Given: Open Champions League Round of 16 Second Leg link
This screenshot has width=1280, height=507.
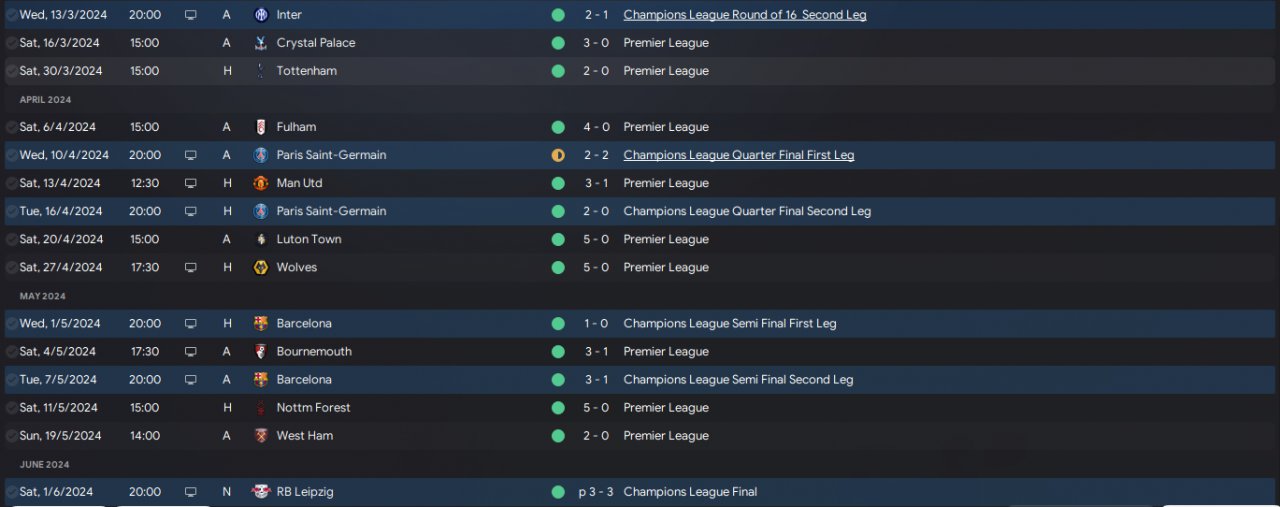Looking at the screenshot, I should pyautogui.click(x=745, y=15).
